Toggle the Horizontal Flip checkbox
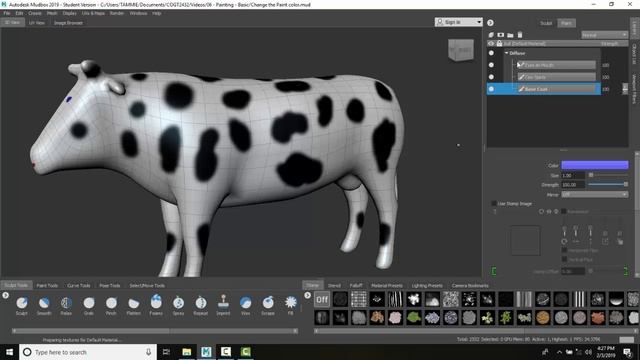Screen dimensions: 640x360 tap(564, 250)
